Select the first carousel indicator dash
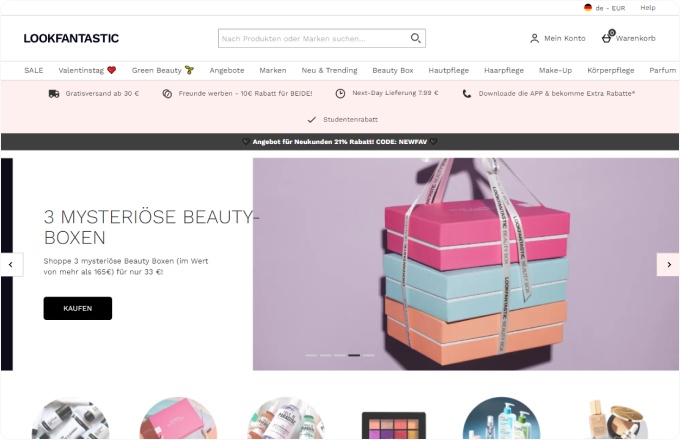Viewport: 680px width, 440px height. 311,355
